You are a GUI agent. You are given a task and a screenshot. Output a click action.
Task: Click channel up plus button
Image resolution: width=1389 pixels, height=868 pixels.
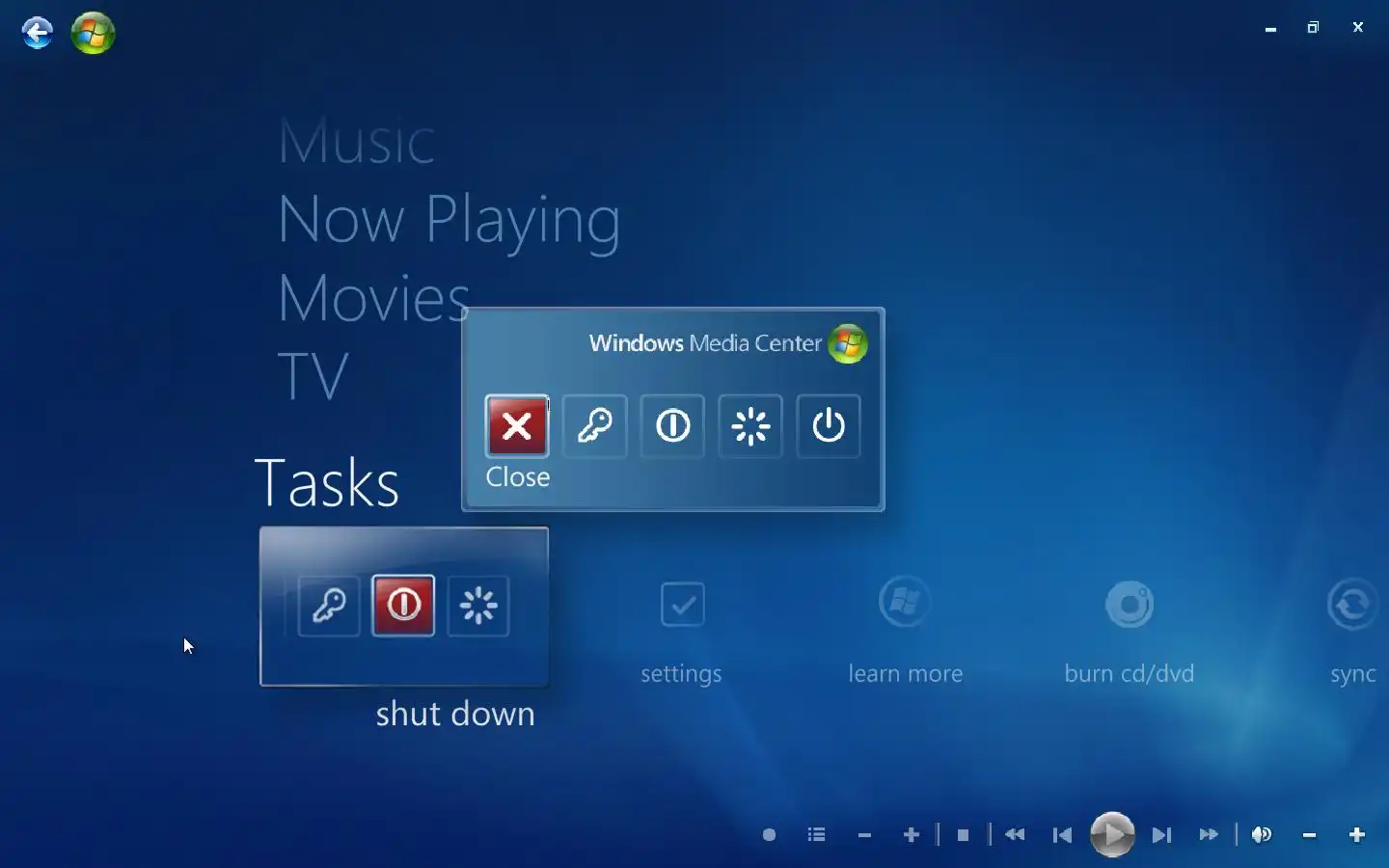click(x=912, y=835)
